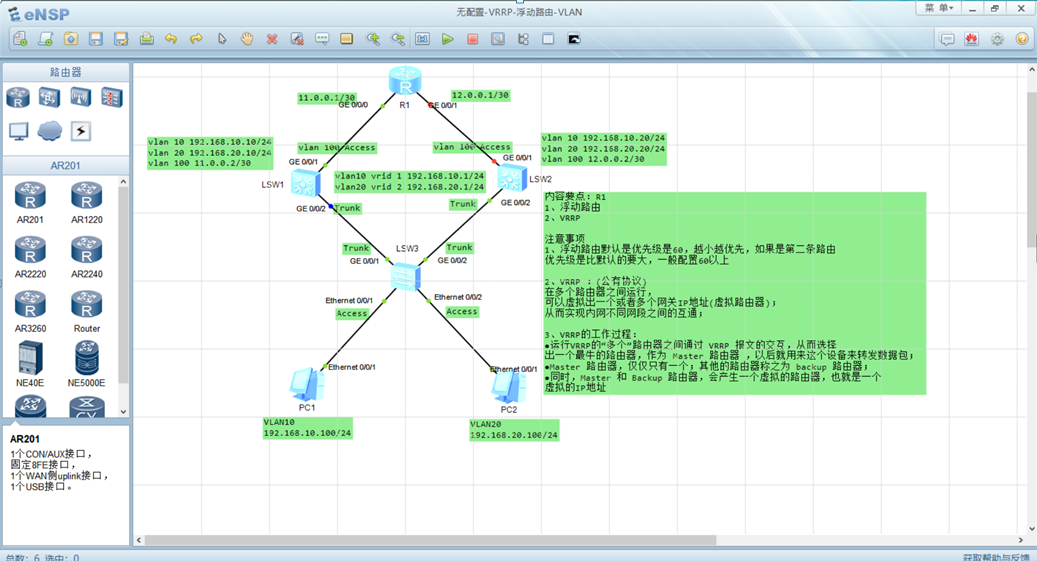This screenshot has width=1037, height=561.
Task: Click the R1 router on canvas
Action: coord(405,81)
